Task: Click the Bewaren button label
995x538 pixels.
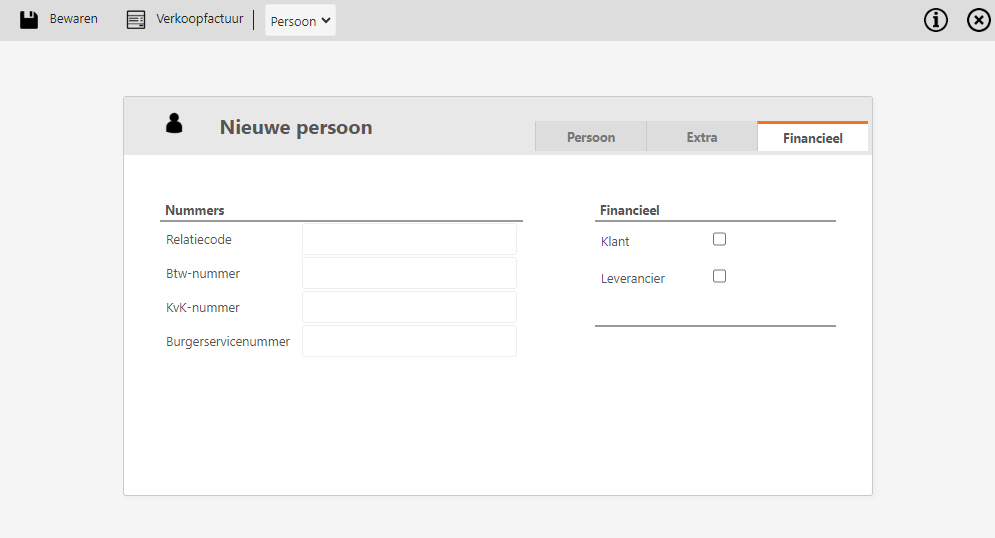Action: pos(74,19)
